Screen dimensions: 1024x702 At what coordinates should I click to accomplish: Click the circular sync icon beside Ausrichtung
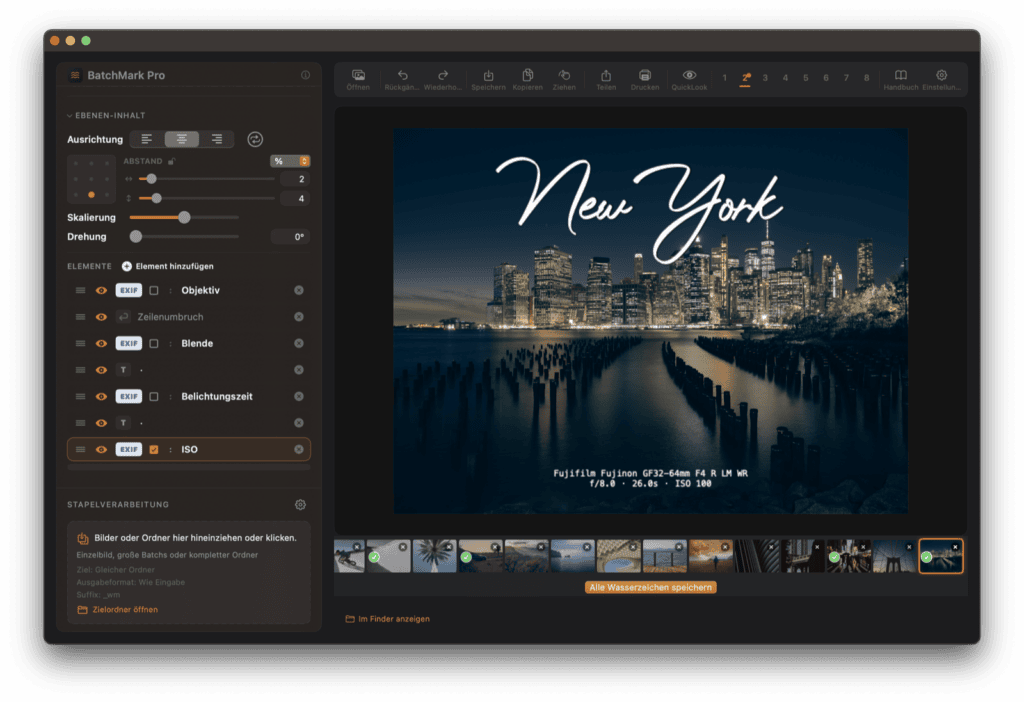(x=255, y=139)
